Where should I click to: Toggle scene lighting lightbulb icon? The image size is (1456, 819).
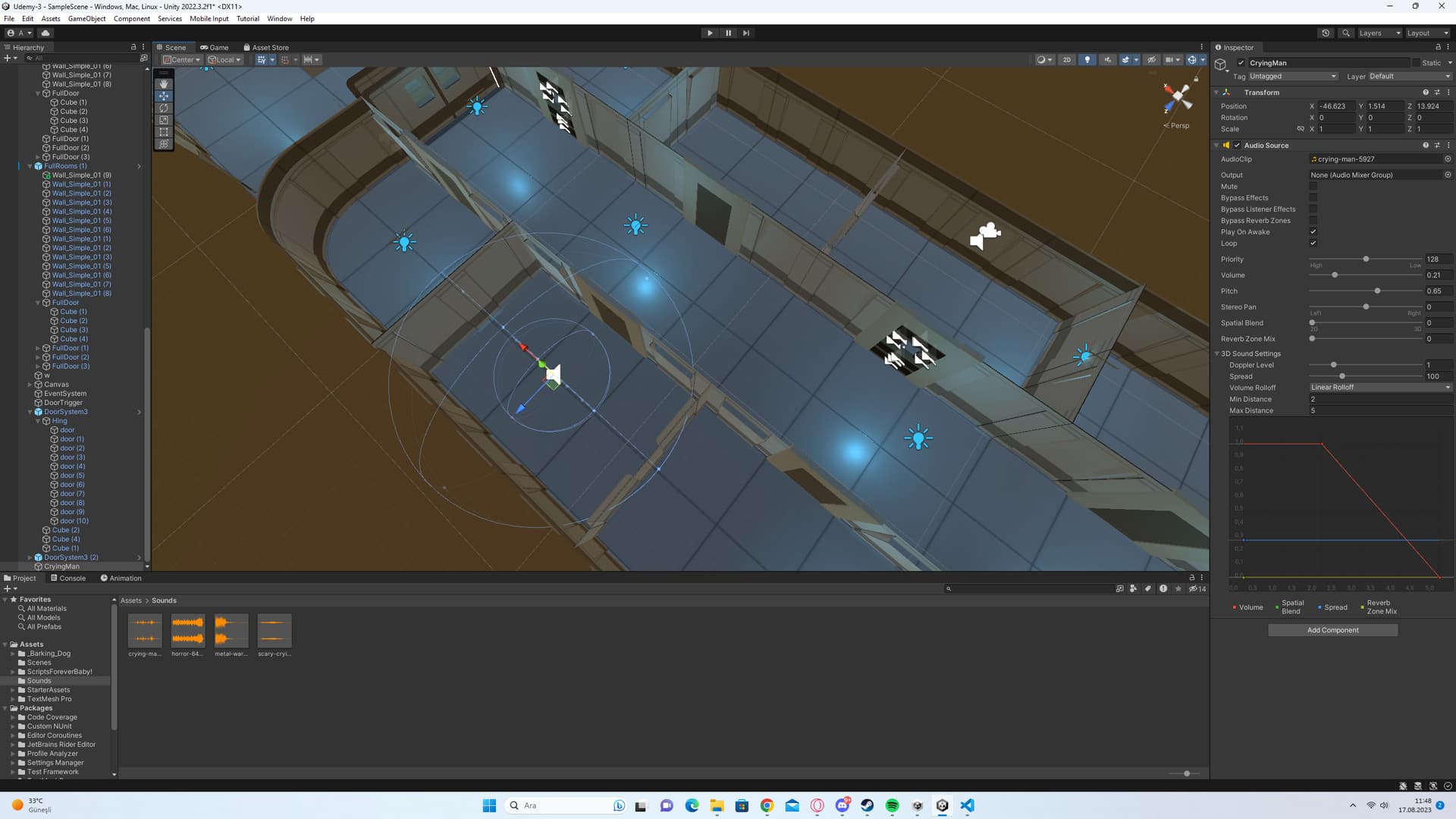[1087, 60]
